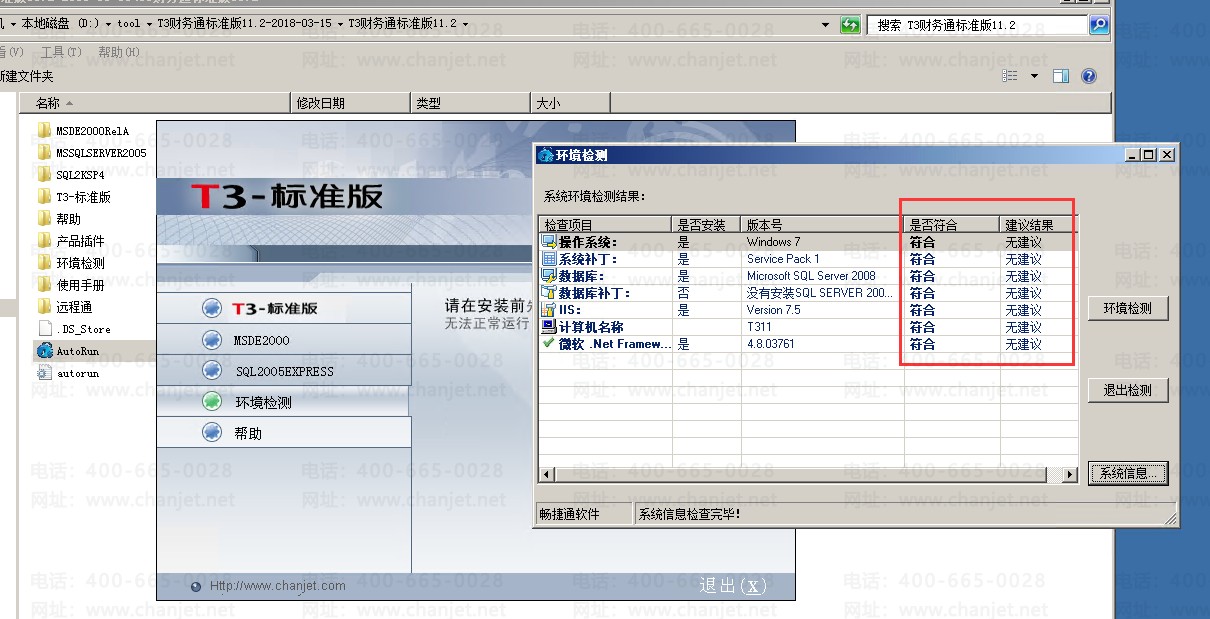Click the 计算机名称 row icon
Image resolution: width=1210 pixels, height=619 pixels.
tap(548, 327)
